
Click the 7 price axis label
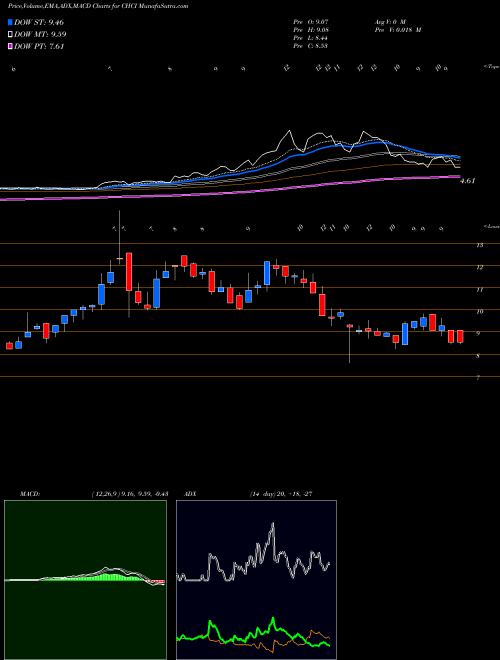(x=478, y=378)
